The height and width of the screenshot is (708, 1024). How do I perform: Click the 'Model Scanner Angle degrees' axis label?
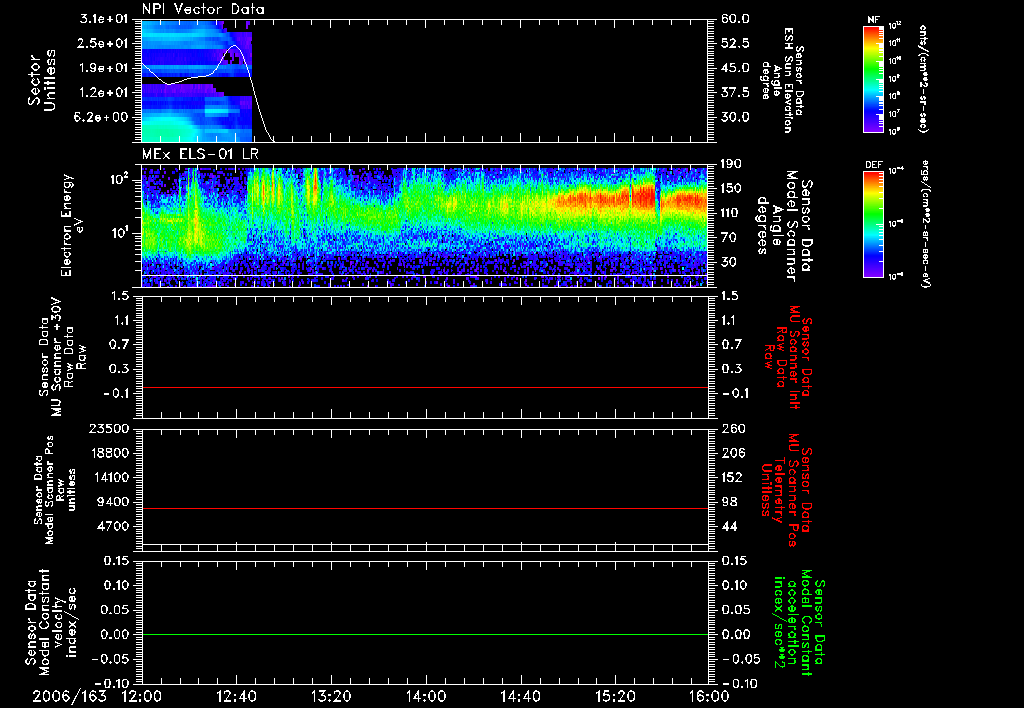point(784,225)
